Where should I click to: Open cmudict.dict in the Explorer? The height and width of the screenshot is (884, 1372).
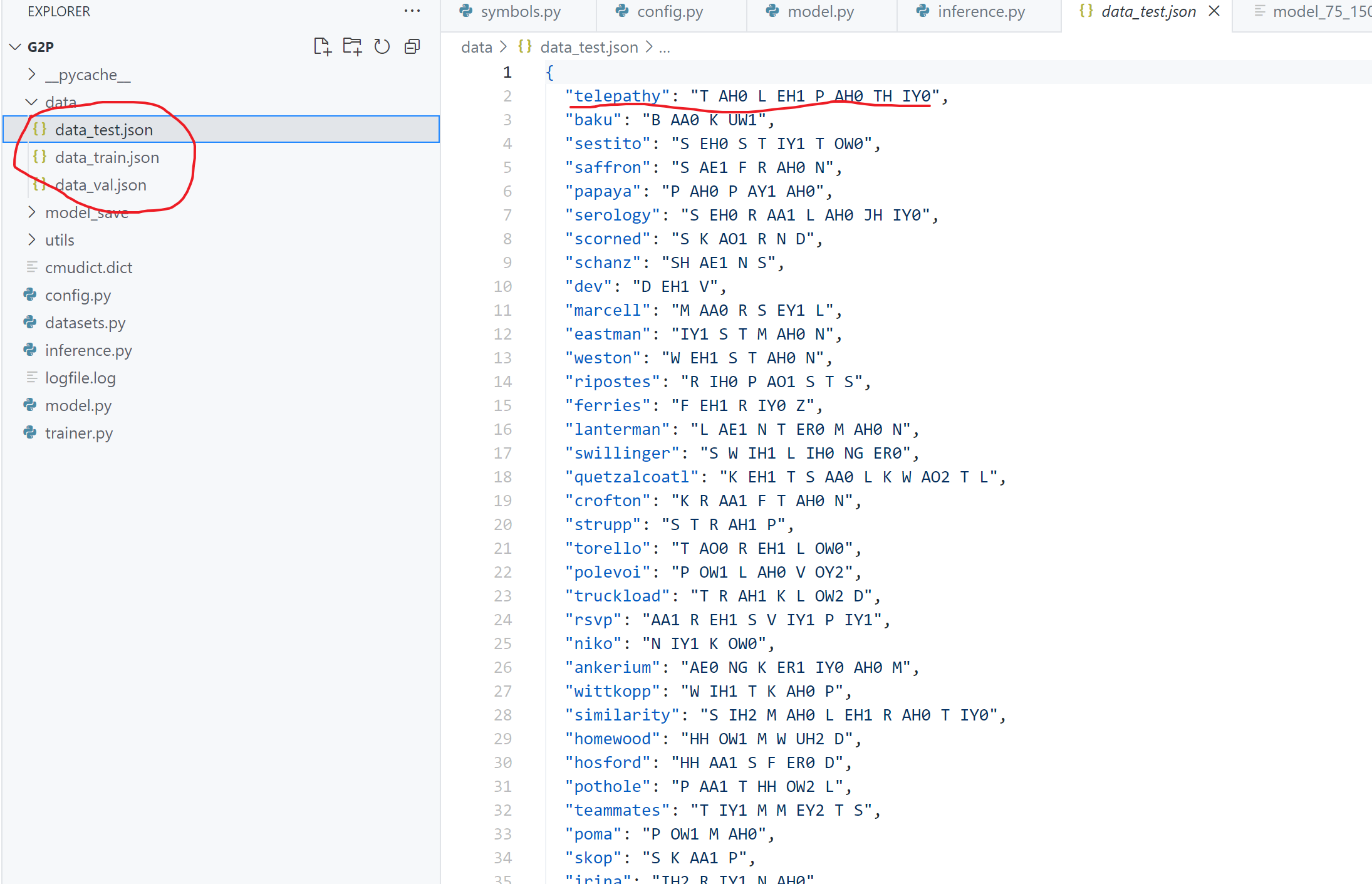point(88,268)
